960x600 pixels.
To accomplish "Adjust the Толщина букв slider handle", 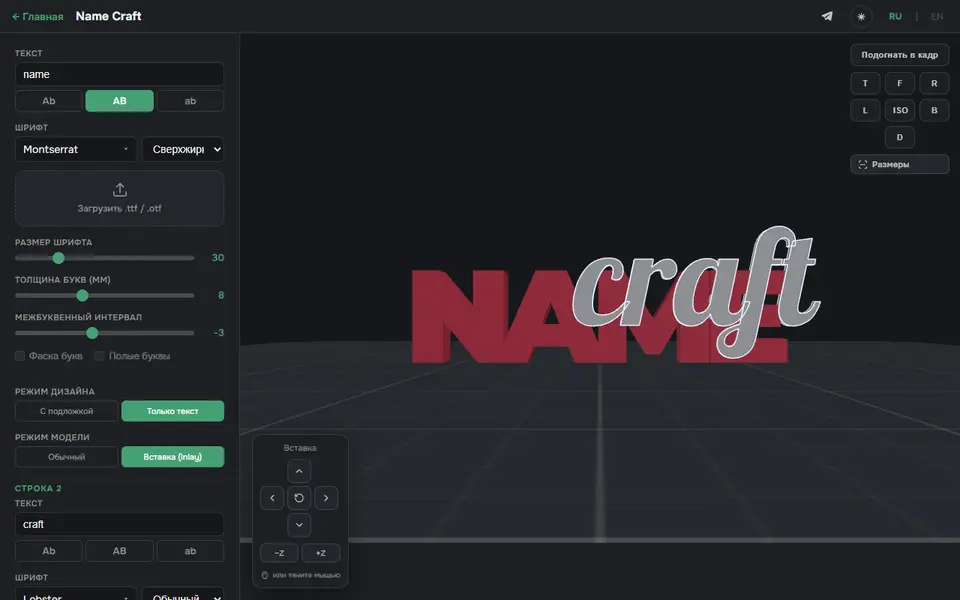I will pos(82,296).
